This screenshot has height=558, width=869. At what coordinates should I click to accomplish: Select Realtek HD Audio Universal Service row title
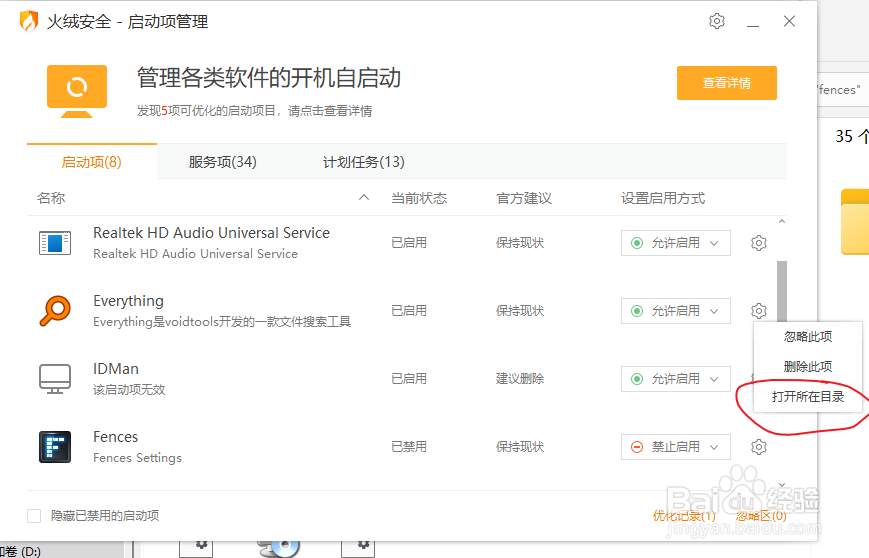[211, 233]
